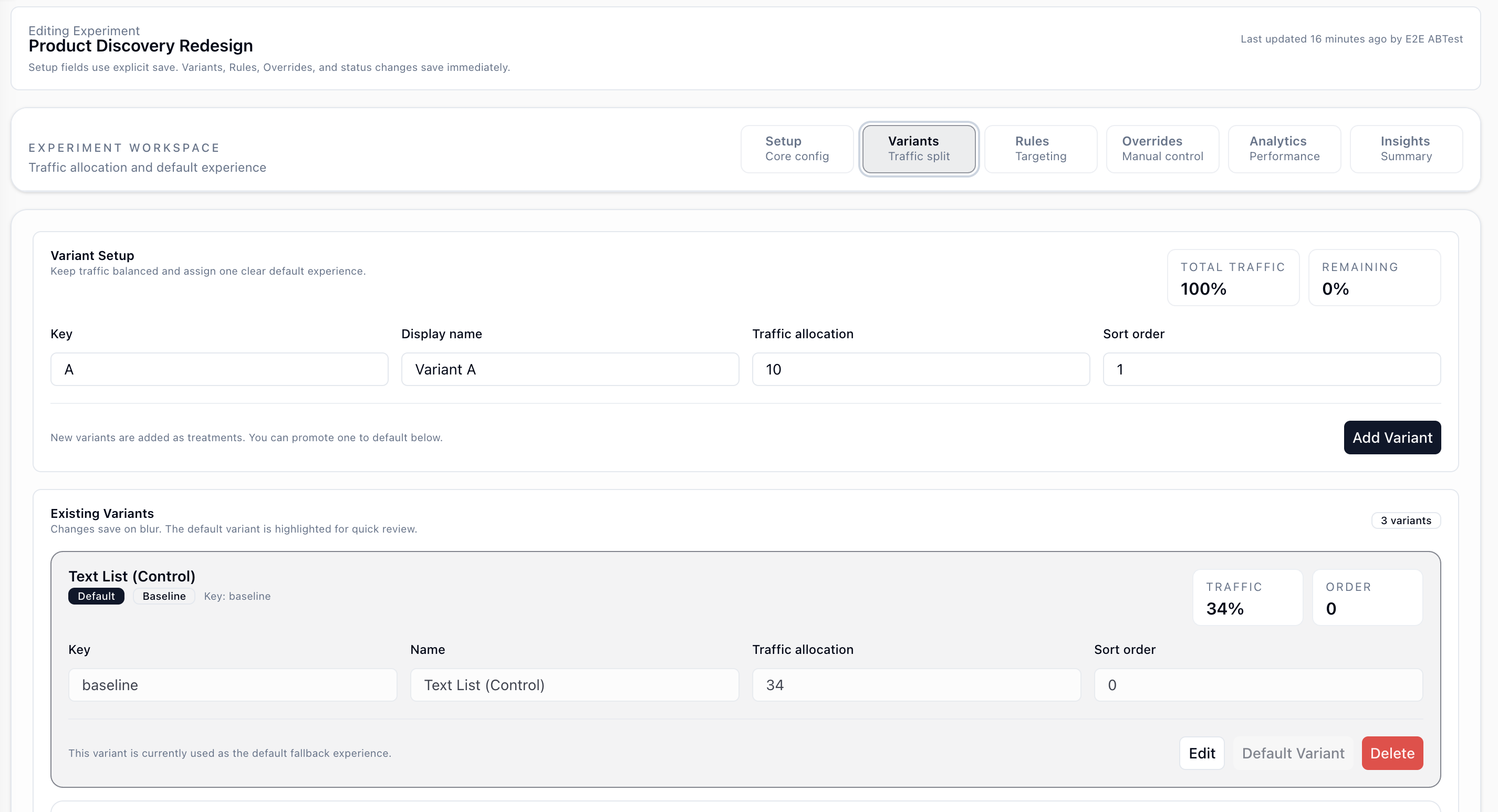Click the baseline Key field

tap(232, 684)
